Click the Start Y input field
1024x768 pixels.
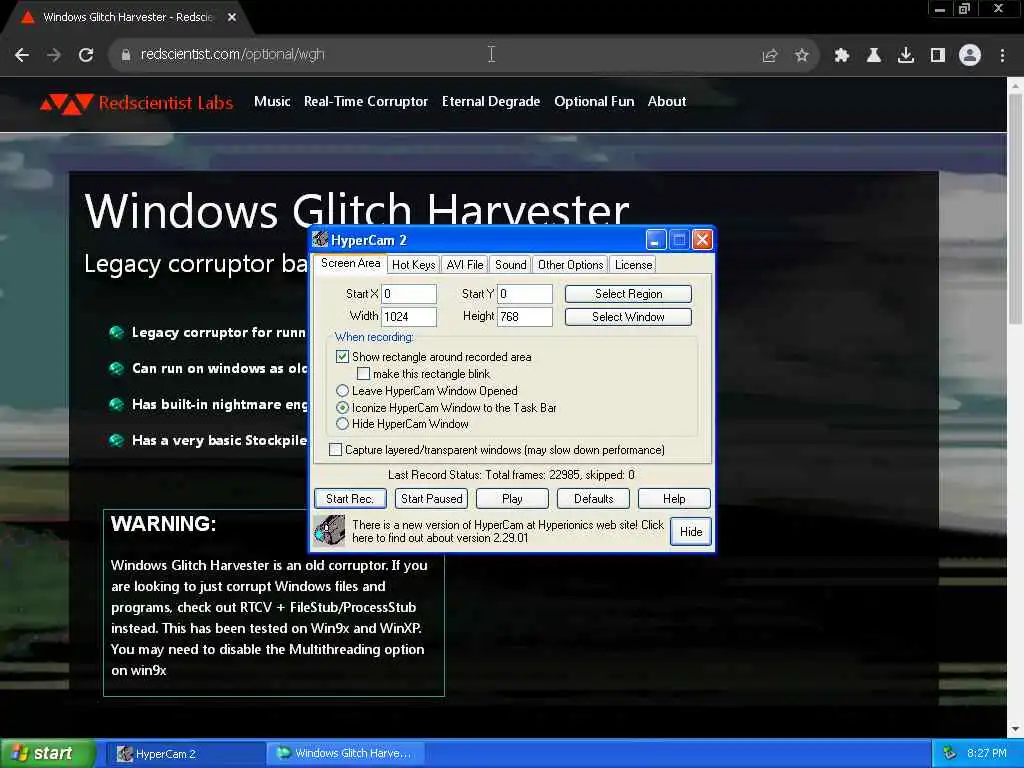525,294
